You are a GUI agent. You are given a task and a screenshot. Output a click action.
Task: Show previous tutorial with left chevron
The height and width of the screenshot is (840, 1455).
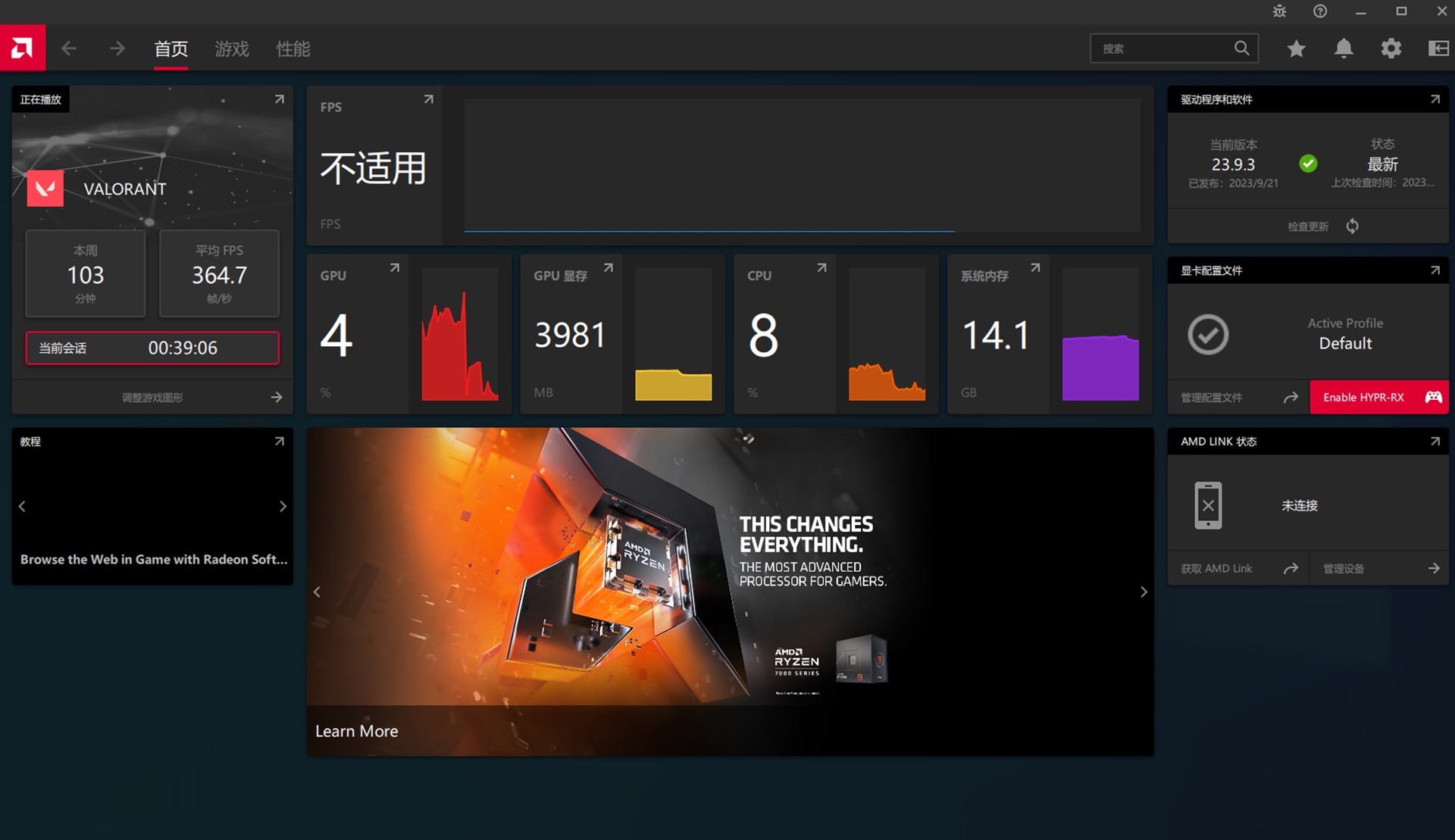22,506
